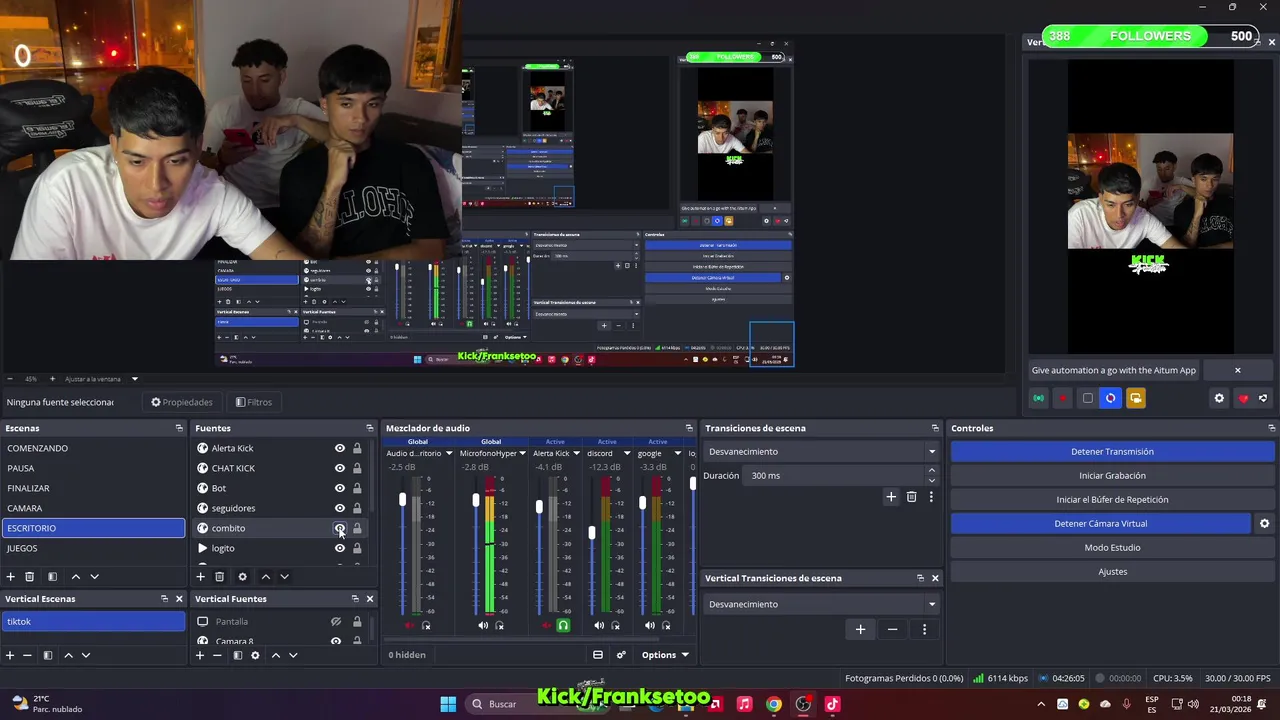Image resolution: width=1280 pixels, height=720 pixels.
Task: Open google mixer channel dropdown
Action: point(679,453)
